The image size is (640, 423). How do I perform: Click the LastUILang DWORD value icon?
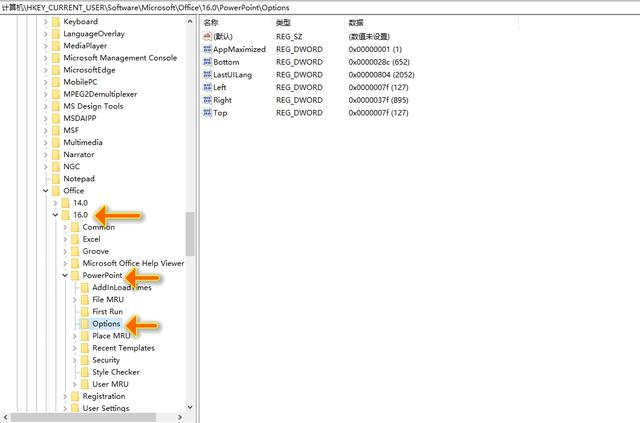click(207, 75)
